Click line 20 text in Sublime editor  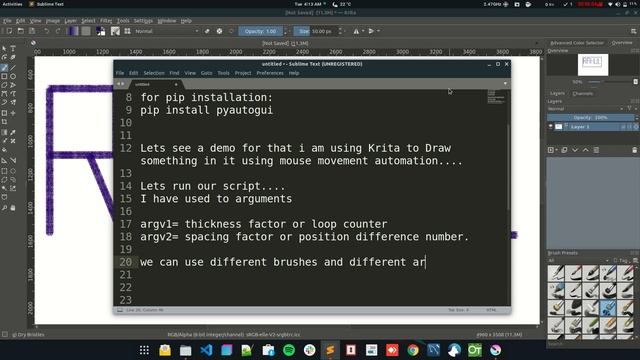click(282, 262)
